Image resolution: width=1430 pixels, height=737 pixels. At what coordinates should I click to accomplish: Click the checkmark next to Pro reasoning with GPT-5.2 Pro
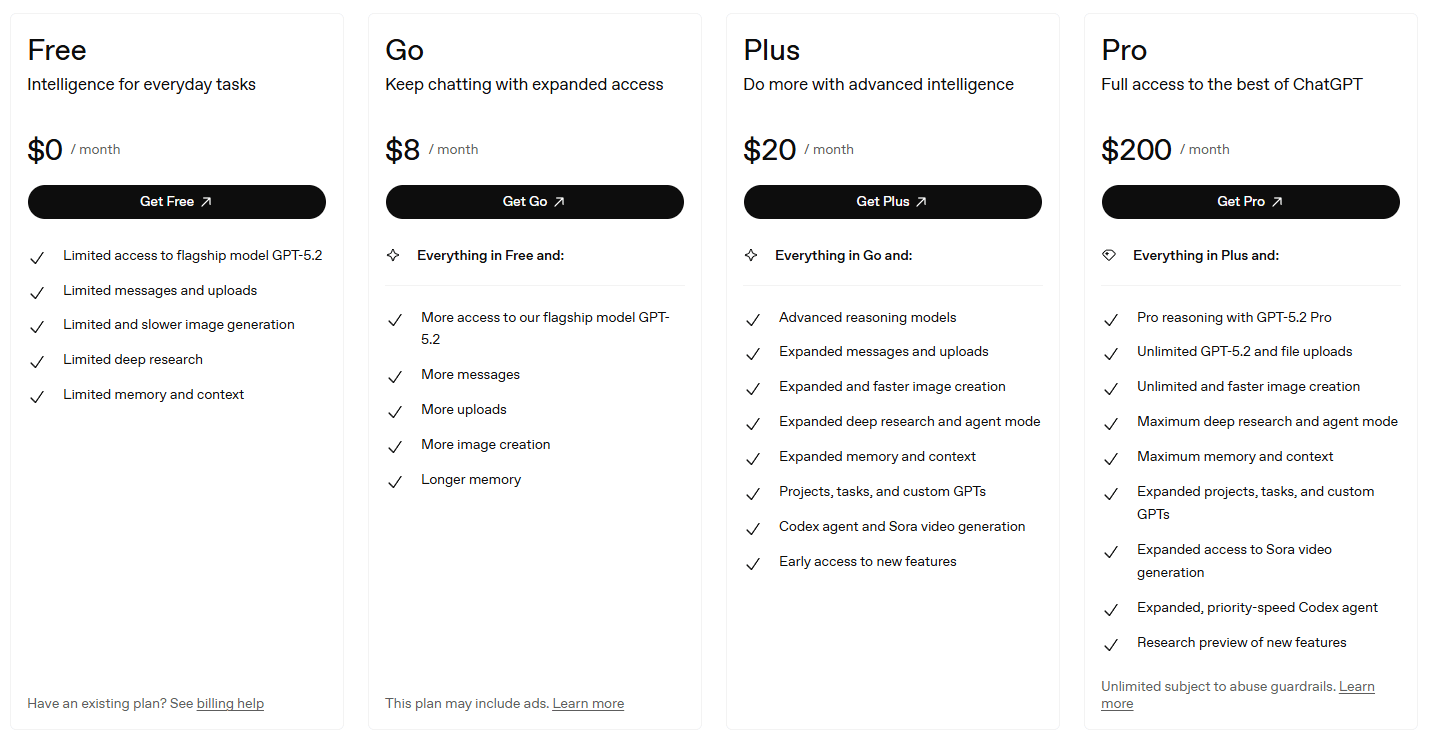click(x=1111, y=318)
